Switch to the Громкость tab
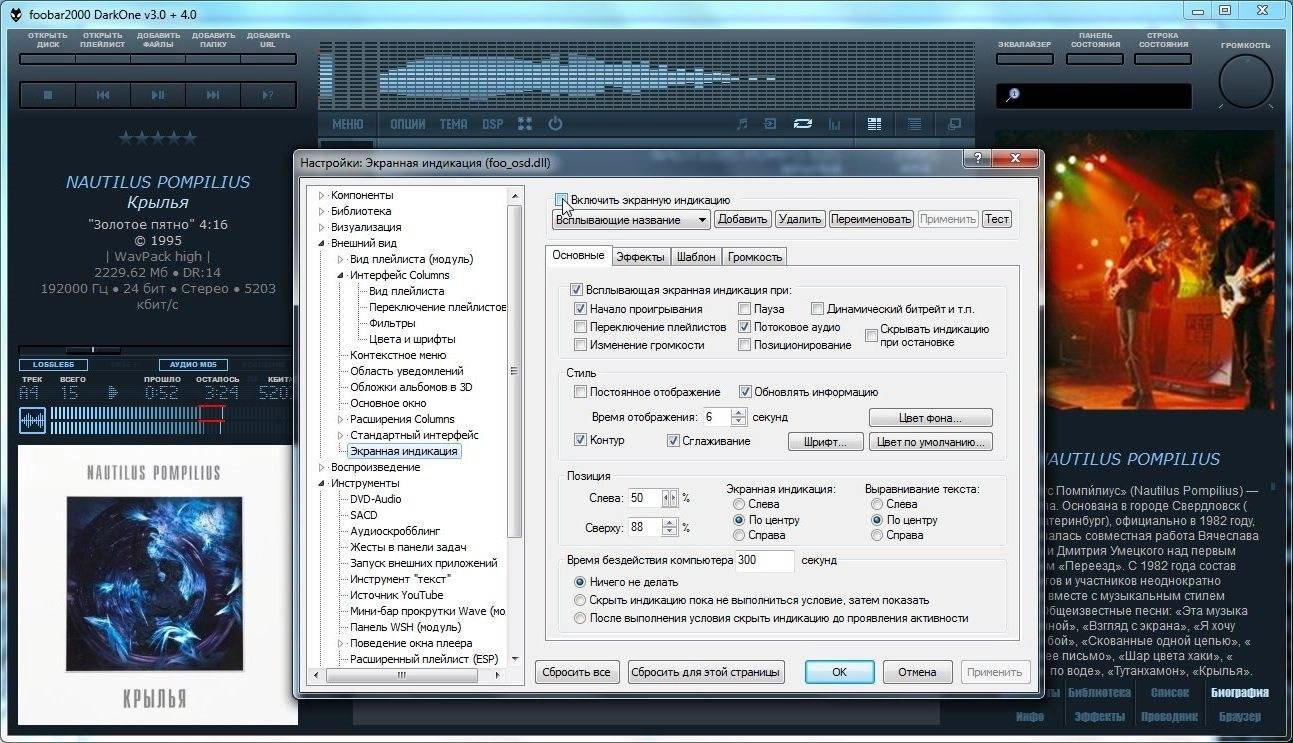Image resolution: width=1293 pixels, height=743 pixels. pos(755,256)
